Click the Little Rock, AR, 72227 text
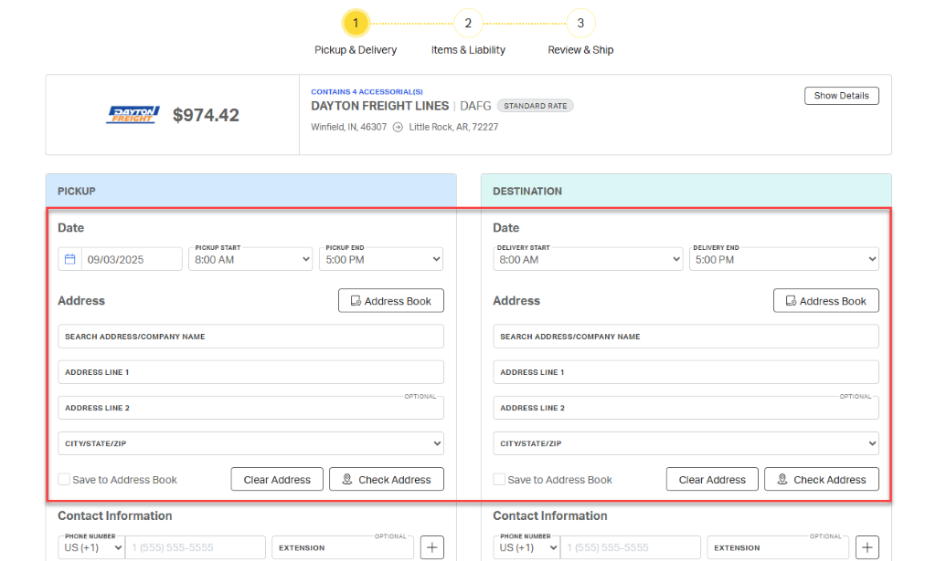The height and width of the screenshot is (561, 936). (x=454, y=127)
